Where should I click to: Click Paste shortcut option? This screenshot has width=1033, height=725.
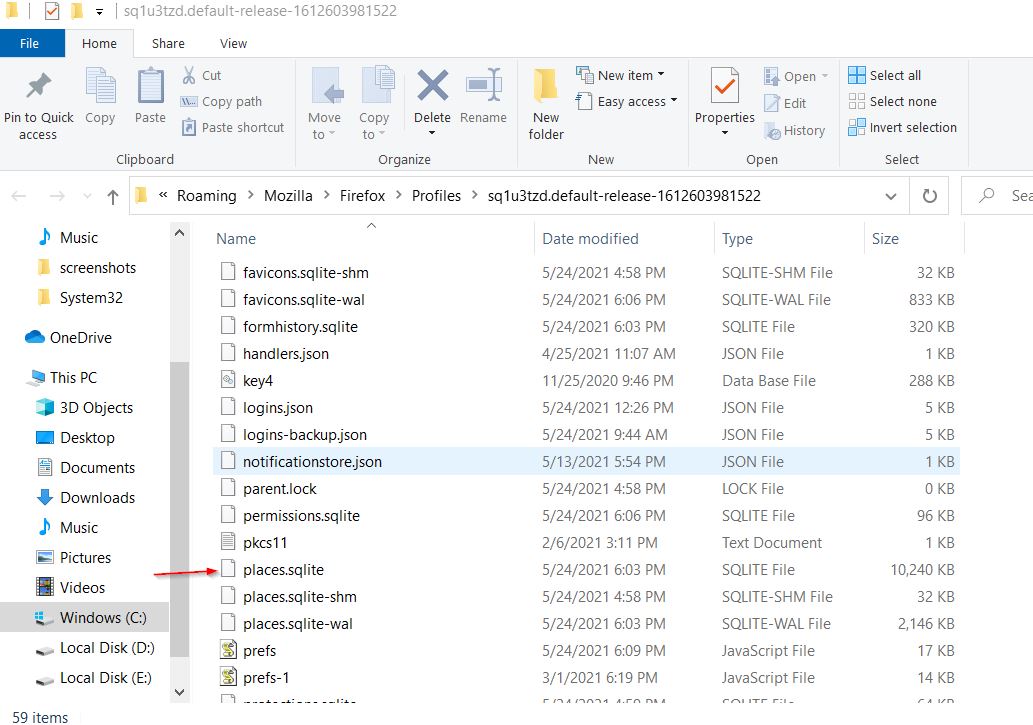click(233, 127)
